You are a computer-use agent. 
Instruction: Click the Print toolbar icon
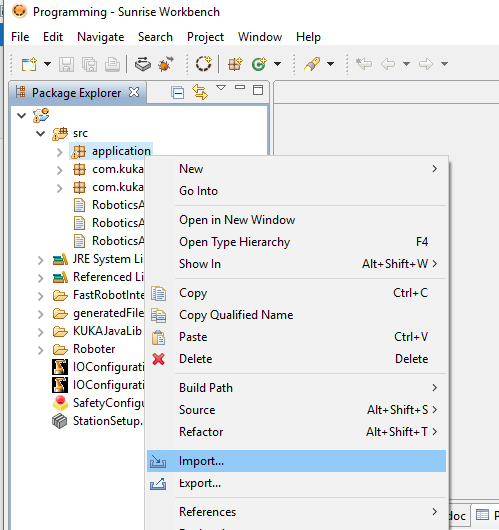click(112, 64)
